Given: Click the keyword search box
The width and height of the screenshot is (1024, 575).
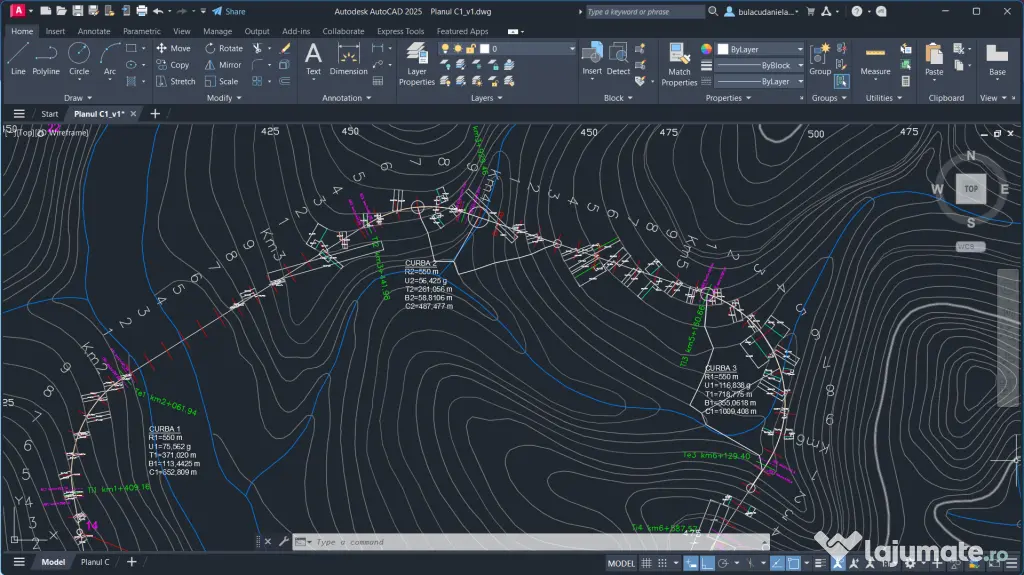Looking at the screenshot, I should click(x=645, y=11).
